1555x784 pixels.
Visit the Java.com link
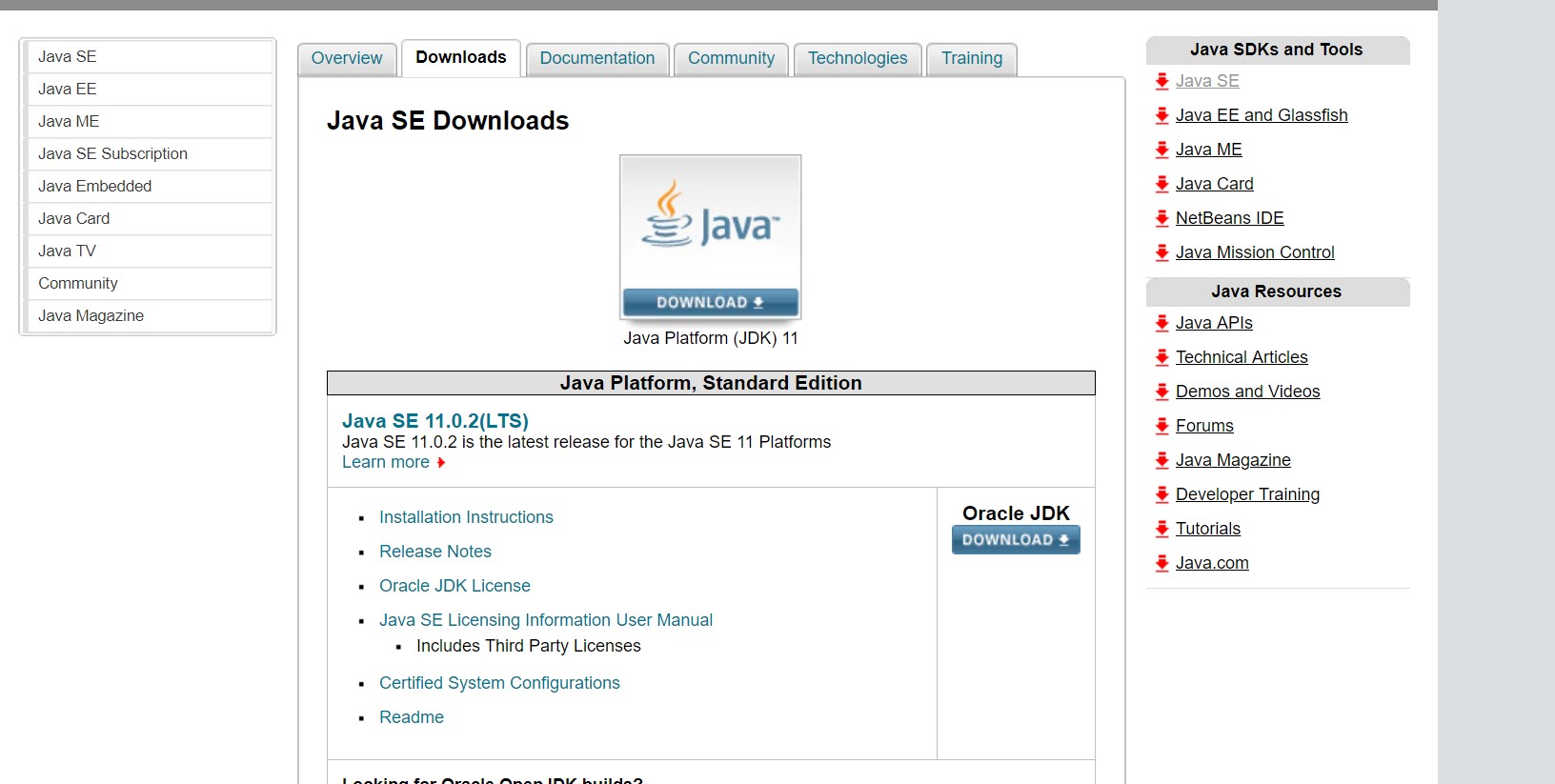(x=1212, y=563)
